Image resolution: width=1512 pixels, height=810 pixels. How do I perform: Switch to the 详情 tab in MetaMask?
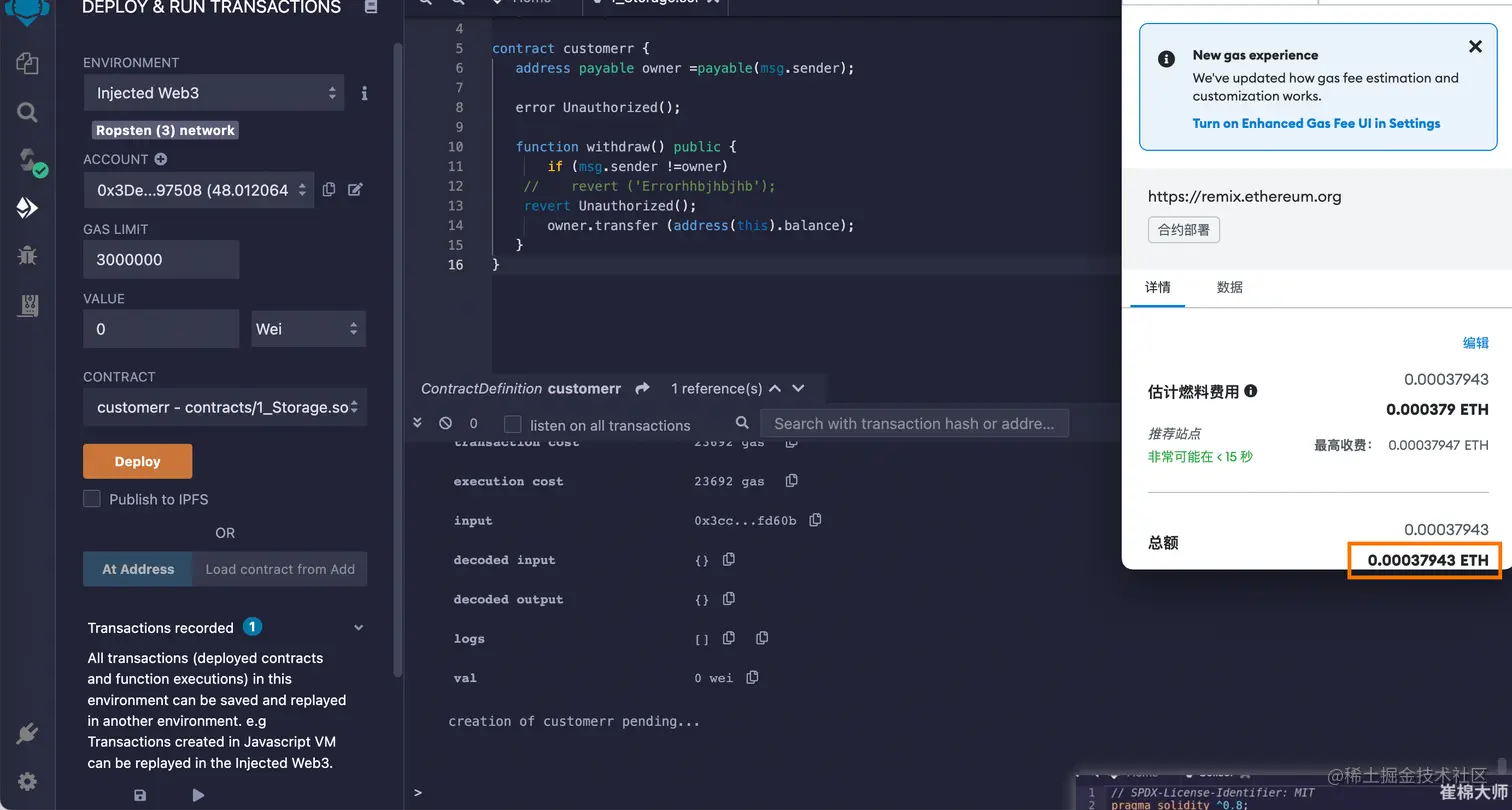(x=1158, y=287)
